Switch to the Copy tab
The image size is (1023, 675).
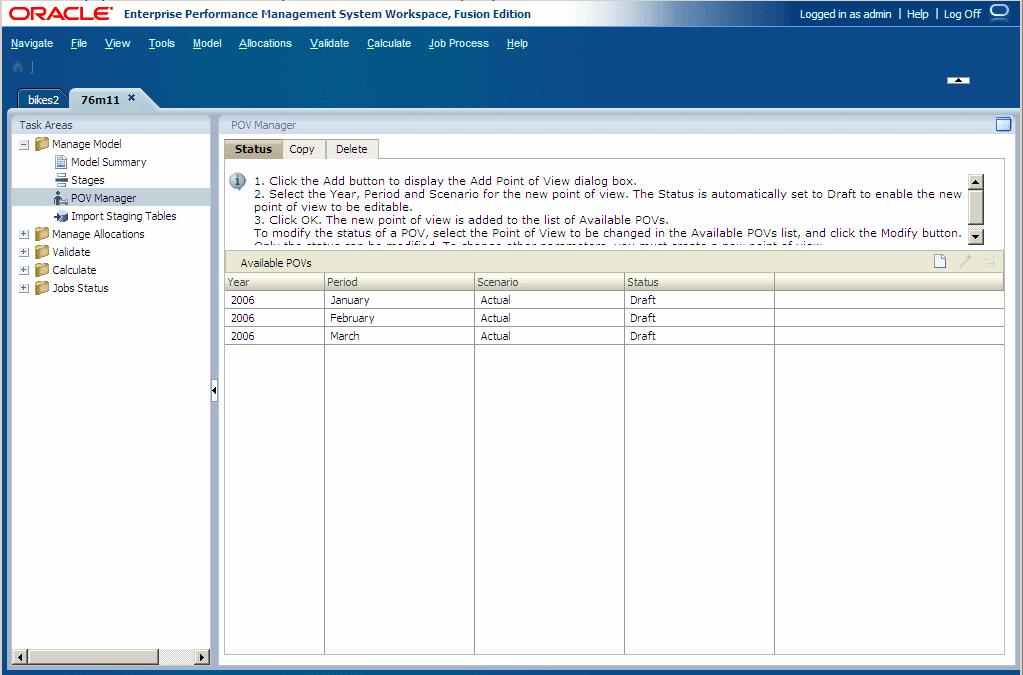[302, 148]
